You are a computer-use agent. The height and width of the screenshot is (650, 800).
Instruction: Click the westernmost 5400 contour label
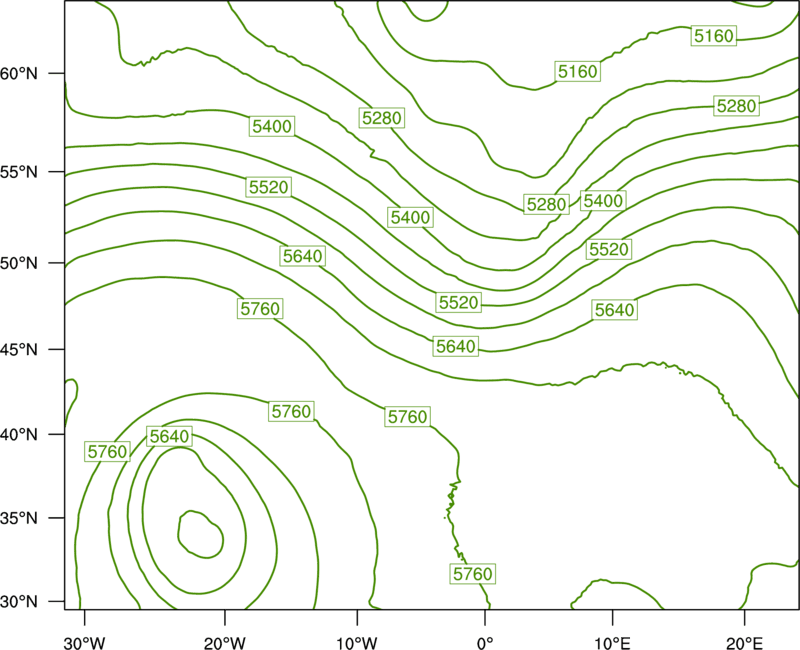272,127
